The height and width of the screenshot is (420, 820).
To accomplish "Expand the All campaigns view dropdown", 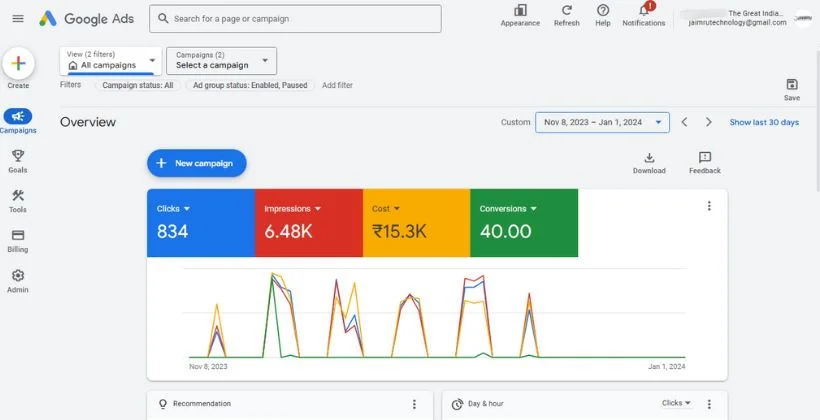I will (110, 60).
